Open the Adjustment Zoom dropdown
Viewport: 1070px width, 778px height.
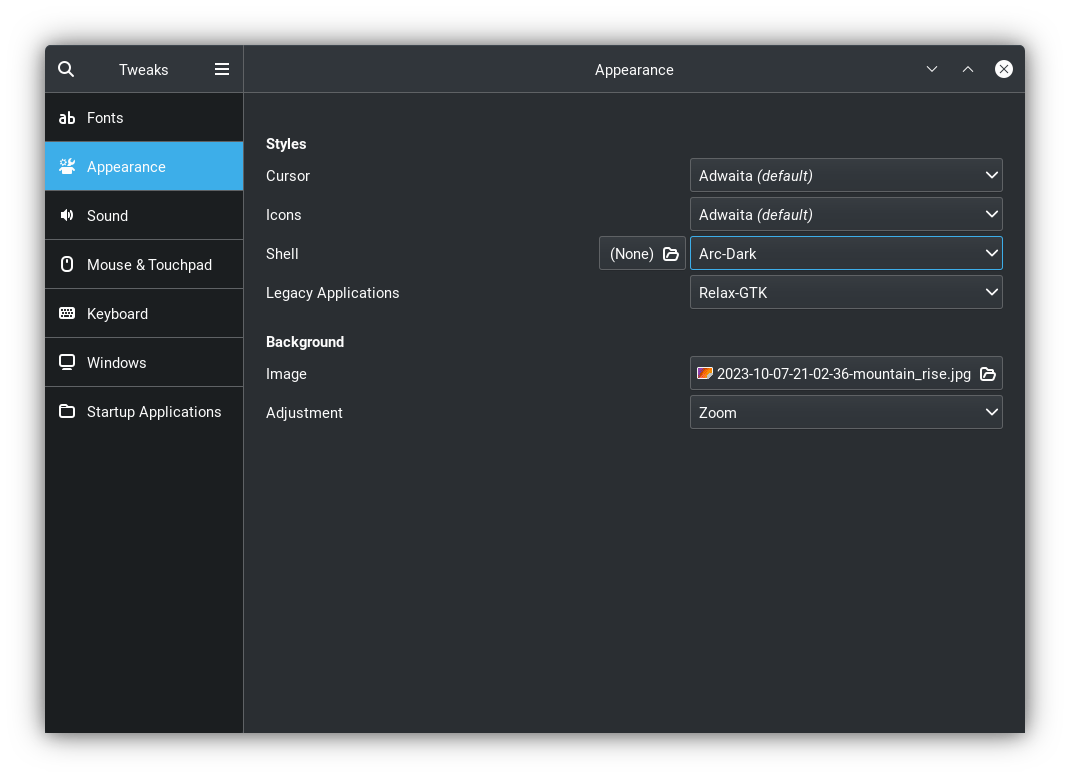coord(846,412)
